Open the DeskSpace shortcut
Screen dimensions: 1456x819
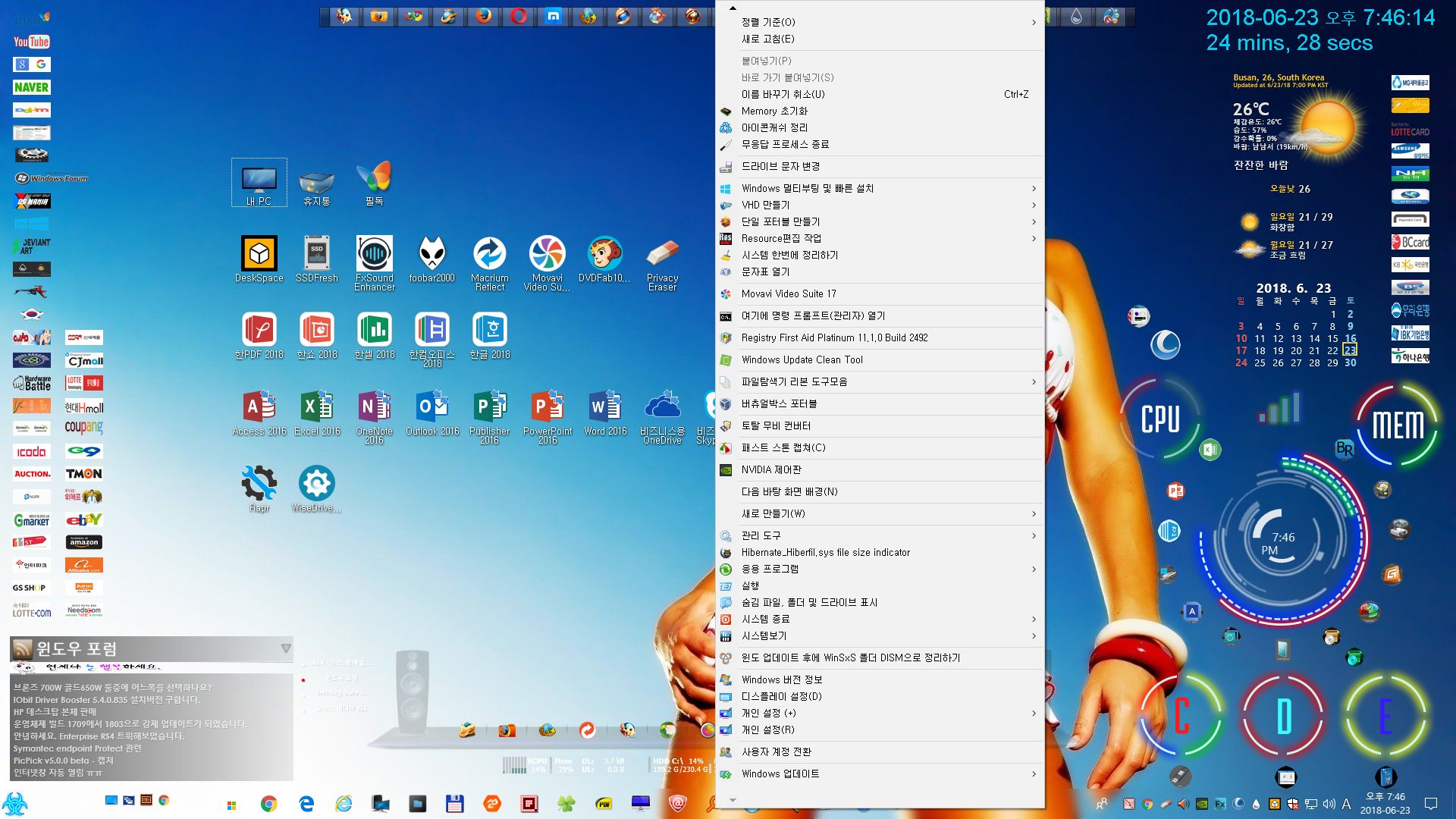pos(259,259)
